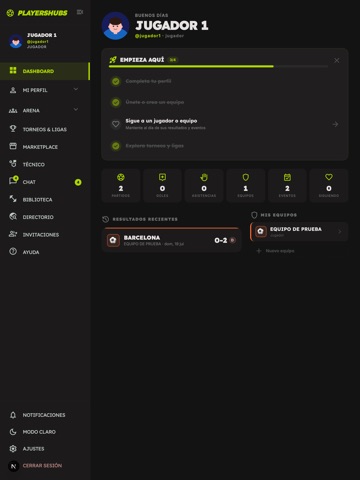Click the PlayersHubs logo
This screenshot has height=480, width=360.
(x=37, y=13)
